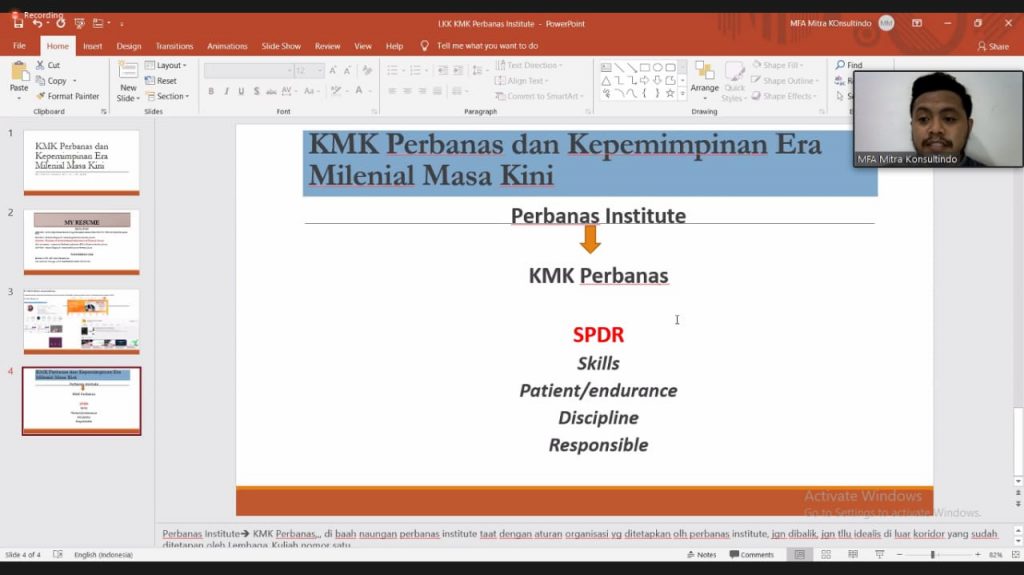Switch to the Slide Show tab
Screen dimensions: 1024x575
[x=281, y=46]
